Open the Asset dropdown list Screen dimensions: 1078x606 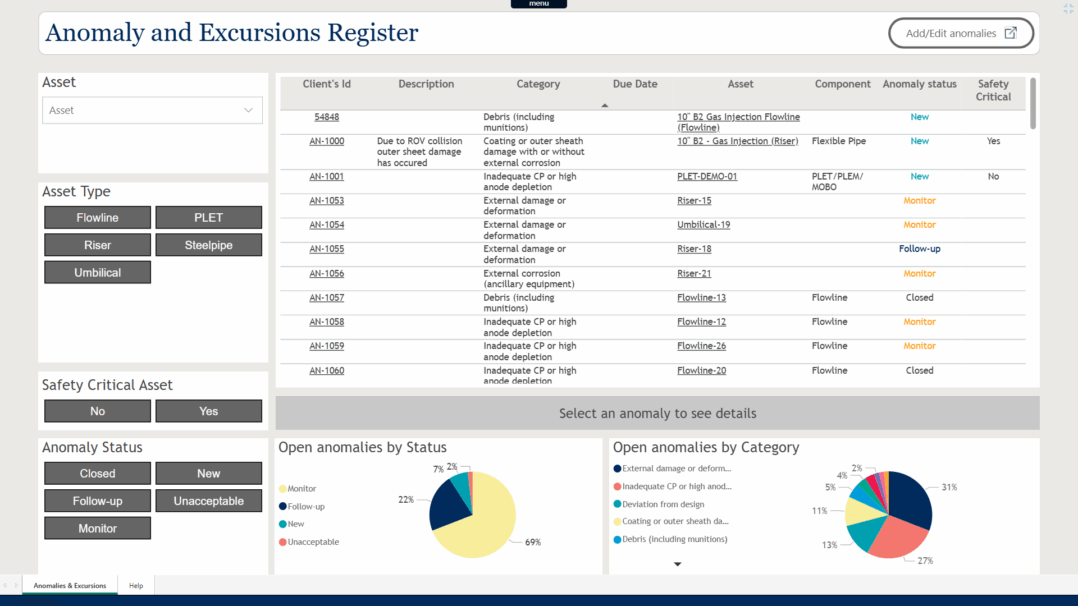coord(152,110)
